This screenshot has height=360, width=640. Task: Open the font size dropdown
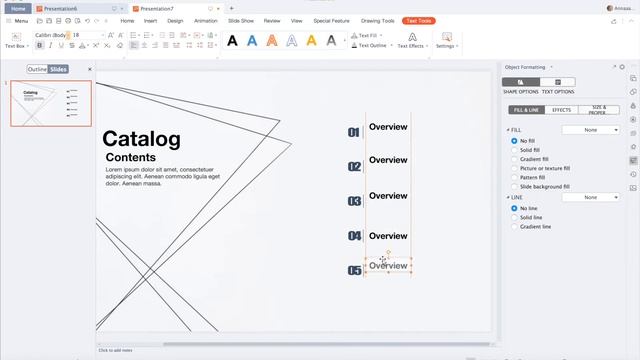[103, 36]
